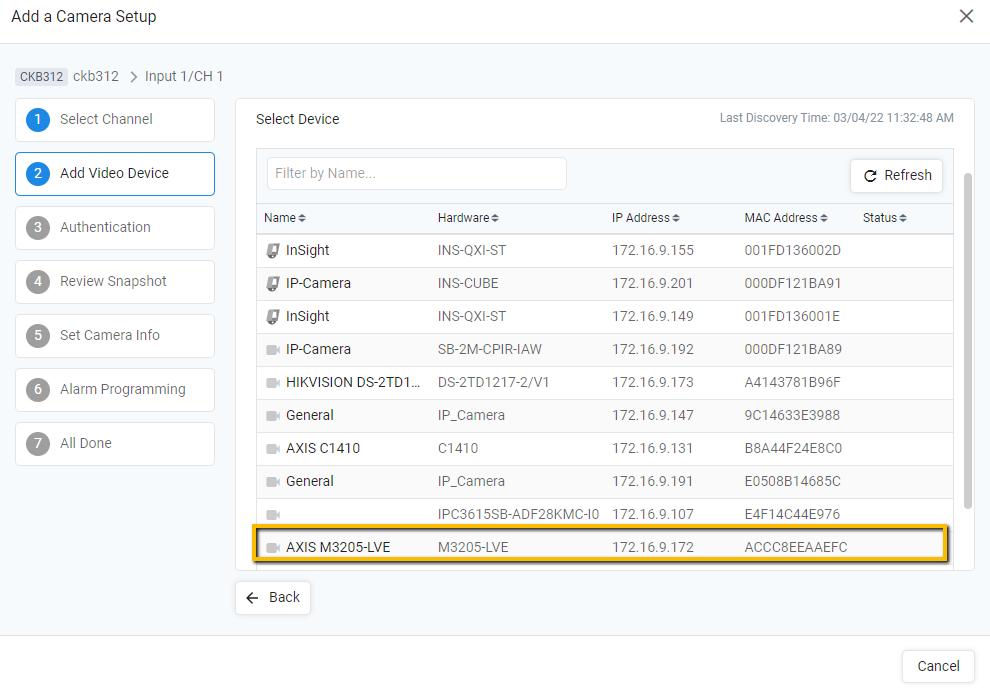Screen dimensions: 990x693
Task: Click the camera icon in the IPC3615SB row
Action: (x=273, y=514)
